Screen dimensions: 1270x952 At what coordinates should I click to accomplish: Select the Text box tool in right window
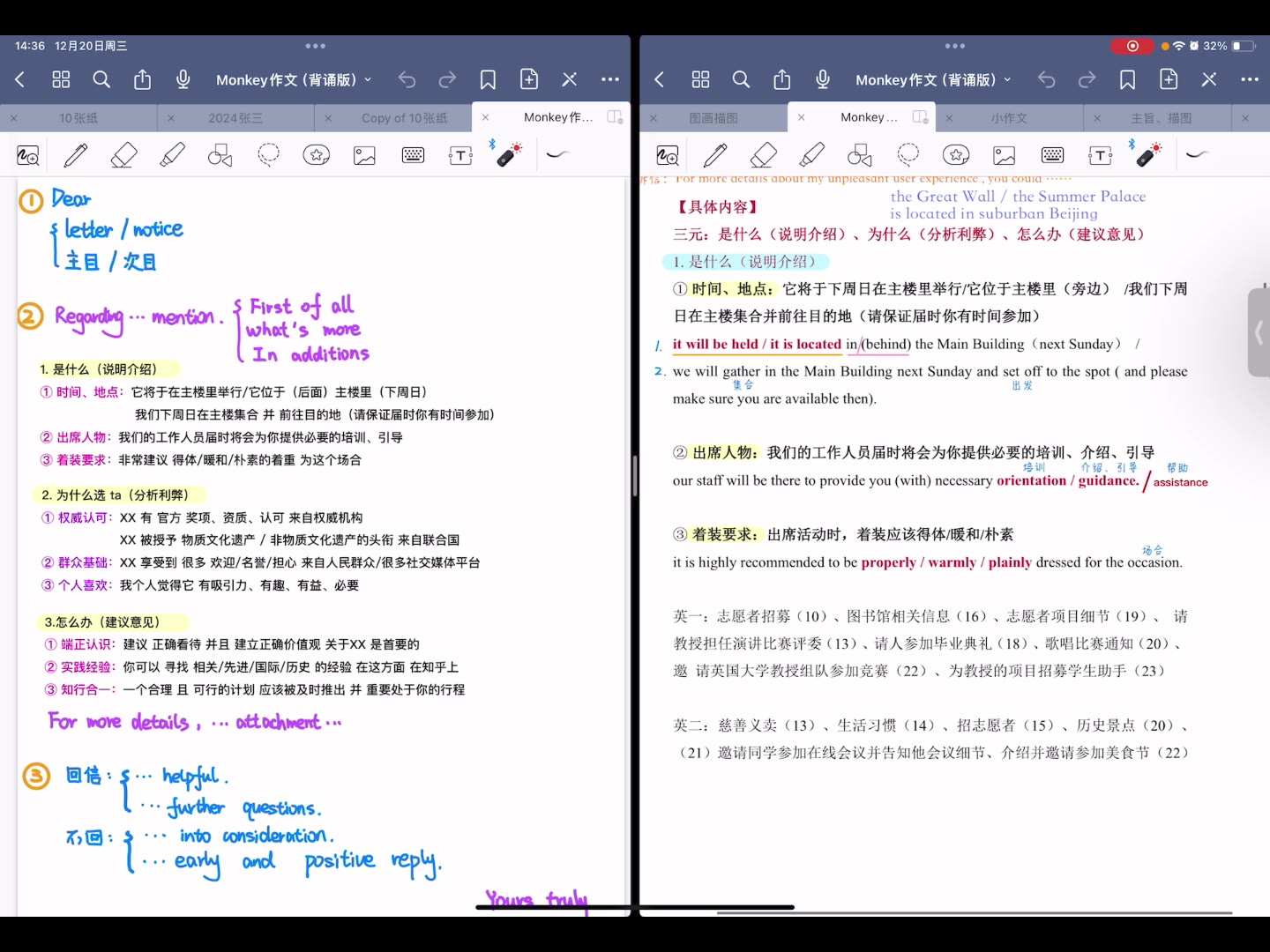(1100, 156)
